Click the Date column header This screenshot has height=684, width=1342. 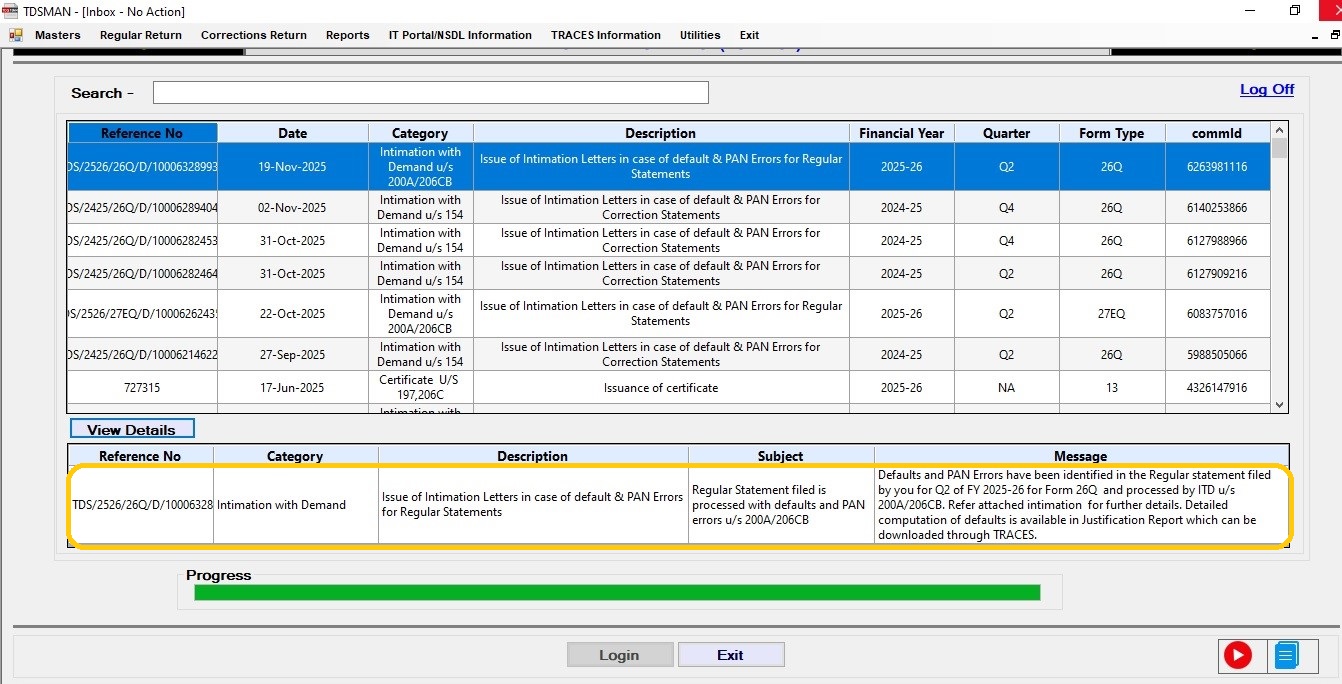coord(292,133)
